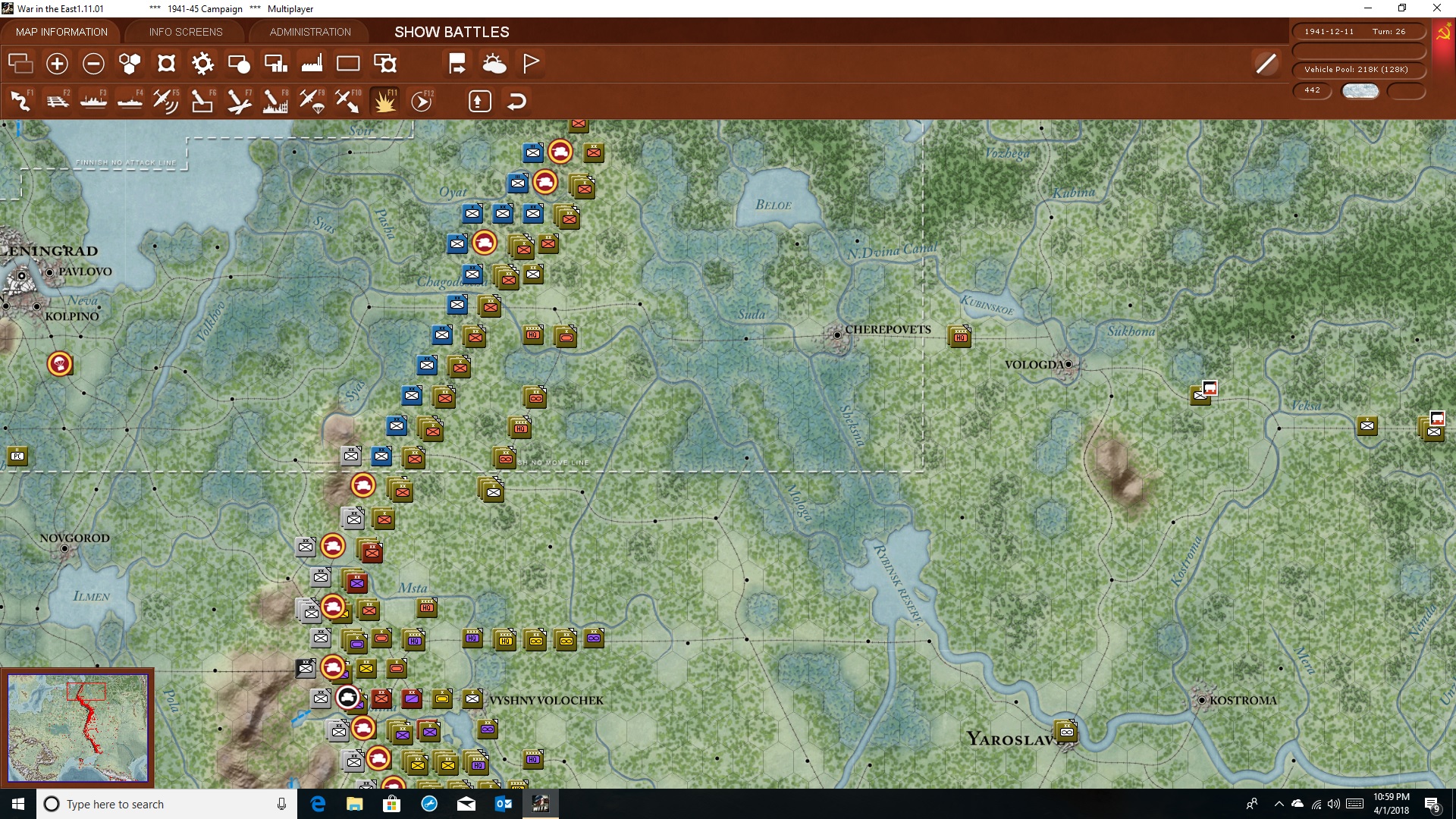Open File Explorer from taskbar
Image resolution: width=1456 pixels, height=819 pixels.
355,804
